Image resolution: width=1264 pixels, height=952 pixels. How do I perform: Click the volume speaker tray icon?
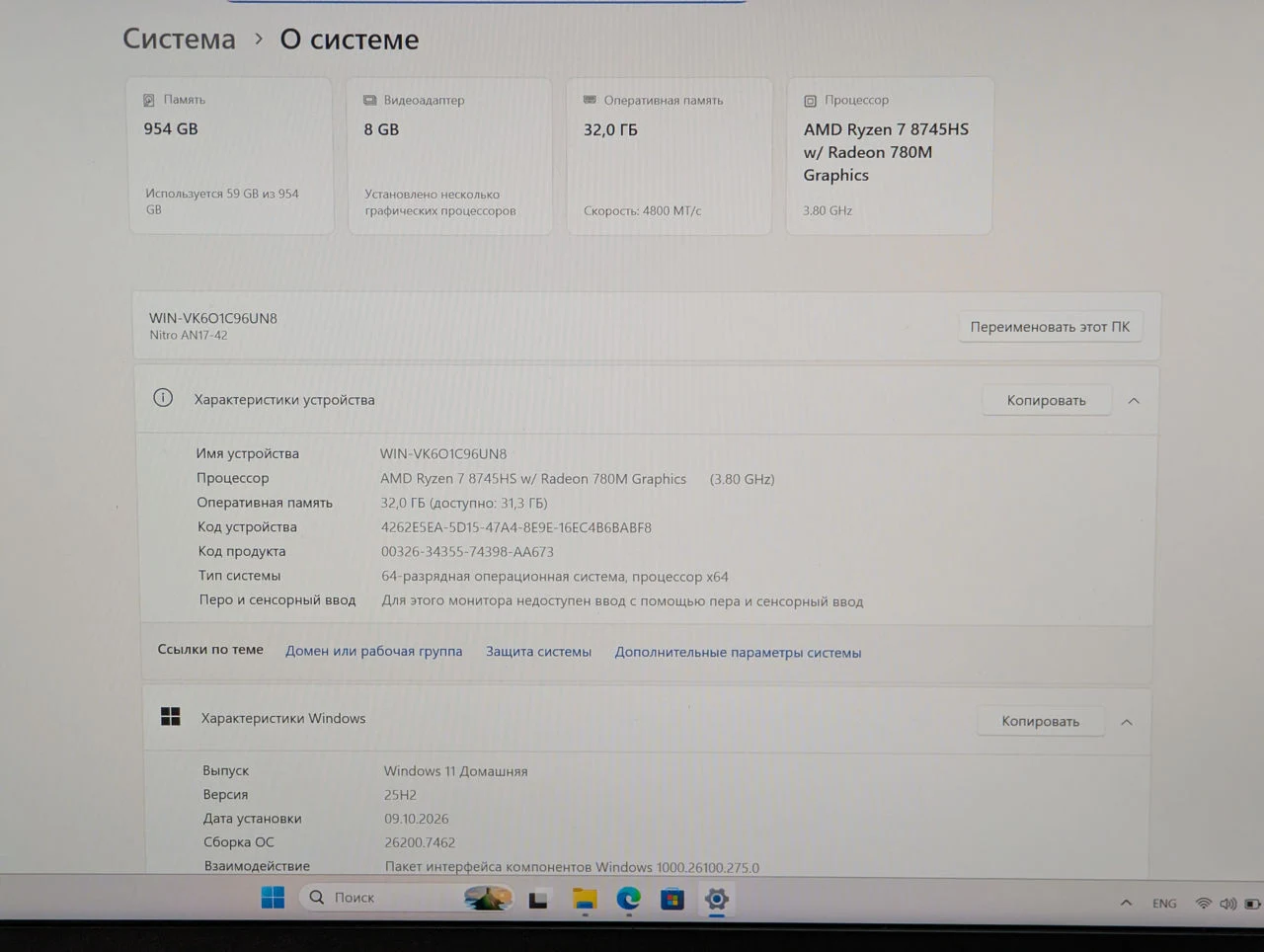click(x=1227, y=904)
